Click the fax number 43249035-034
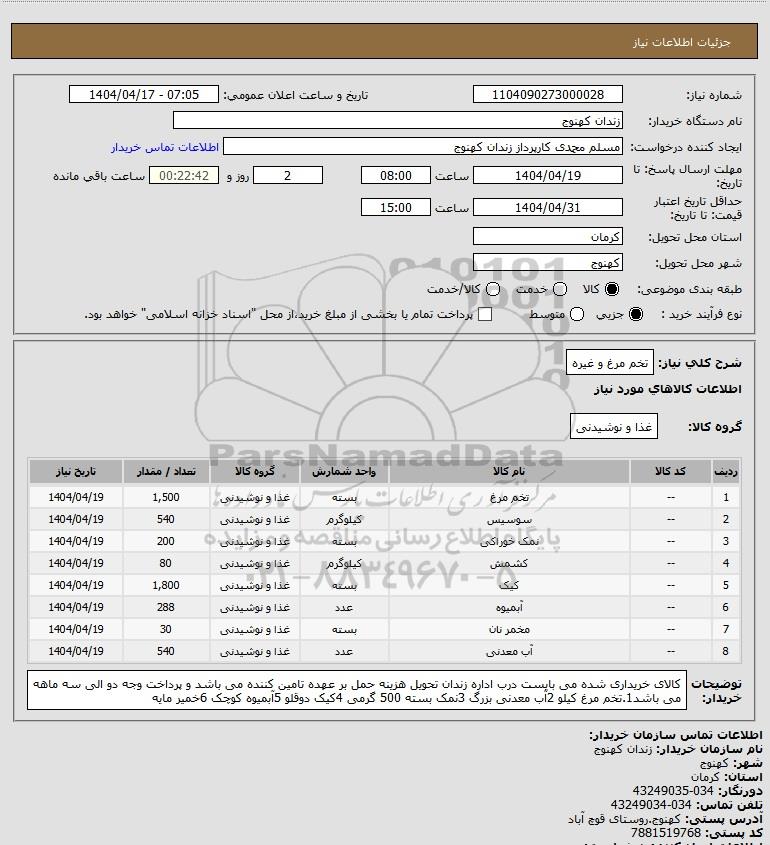The width and height of the screenshot is (770, 845). [672, 791]
